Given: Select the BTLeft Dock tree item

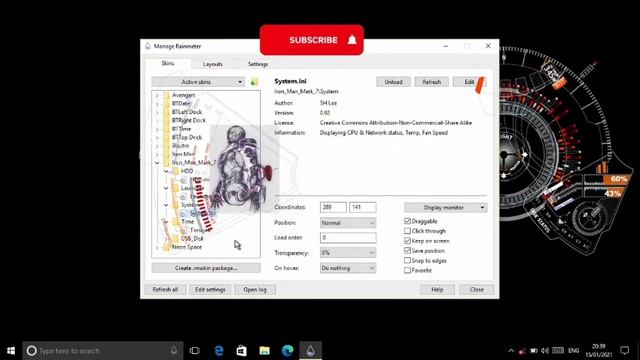Looking at the screenshot, I should pyautogui.click(x=187, y=112).
